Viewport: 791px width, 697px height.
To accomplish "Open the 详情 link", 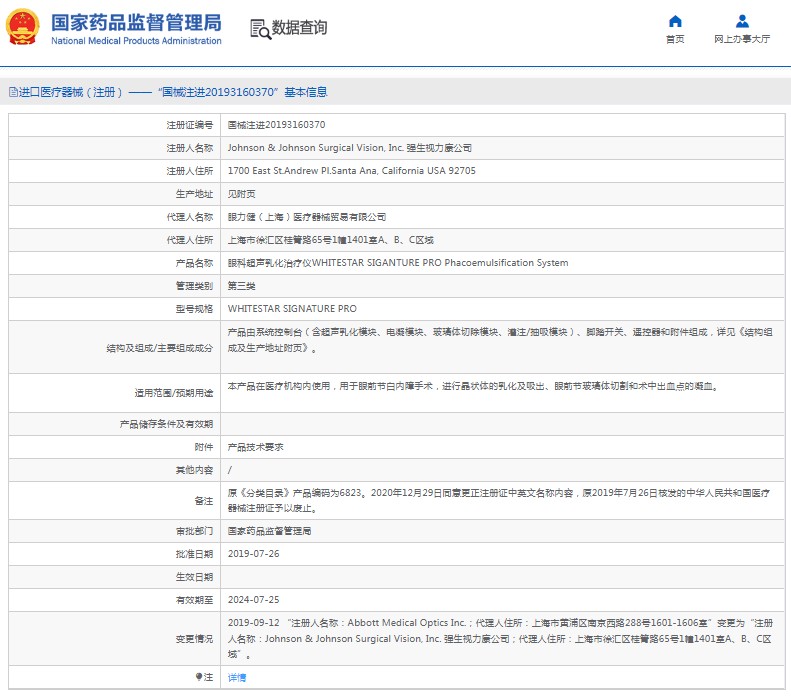I will coord(237,677).
